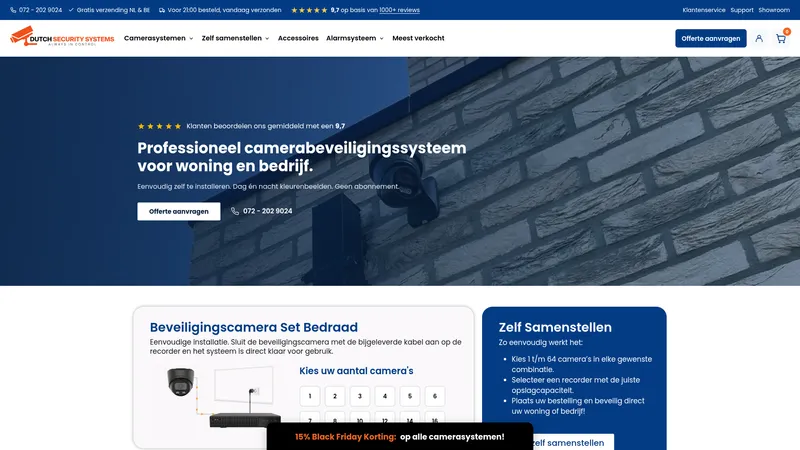Click the 15% Black Friday Korting banner

click(399, 437)
